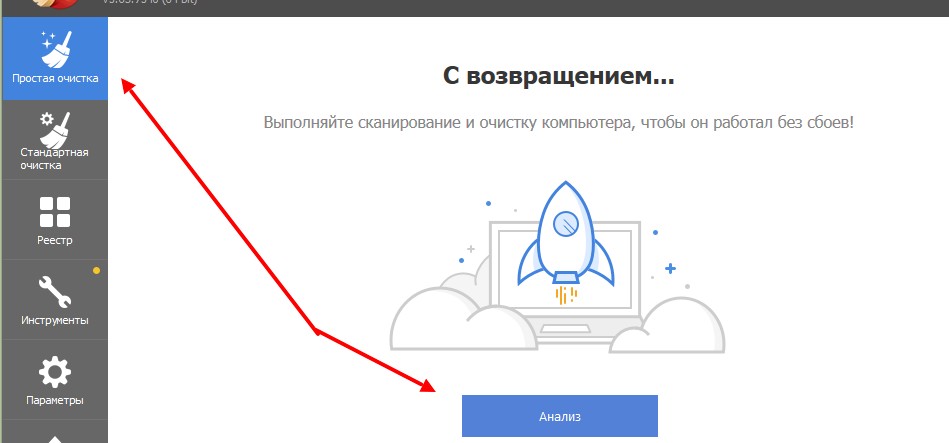Screen dimensions: 949x443
Task: Start scan with the Анализ button
Action: pyautogui.click(x=560, y=416)
